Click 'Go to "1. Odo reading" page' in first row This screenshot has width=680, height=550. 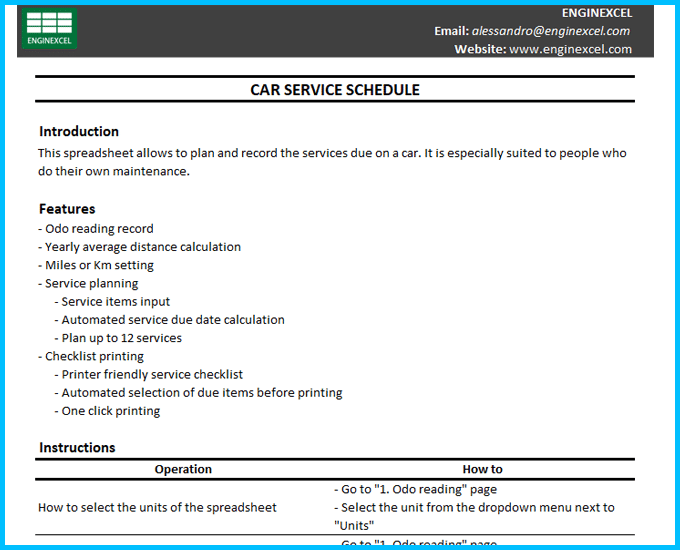pos(415,489)
